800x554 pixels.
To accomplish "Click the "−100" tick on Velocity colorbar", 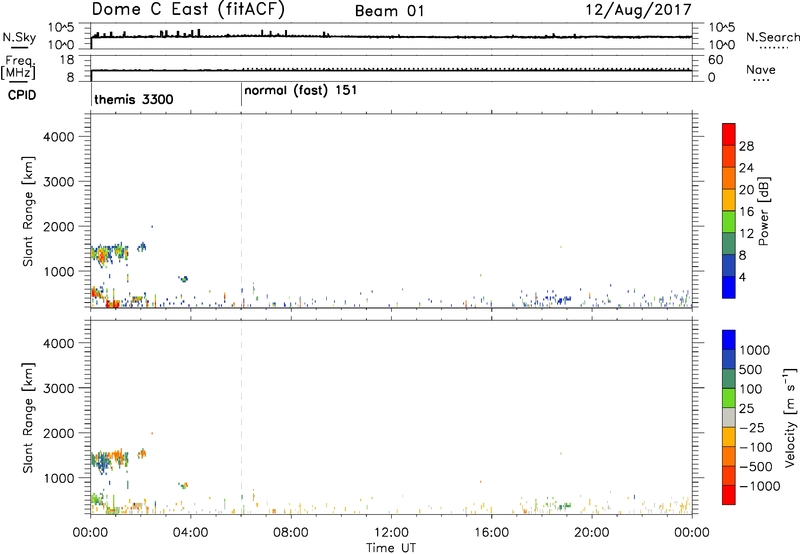I will pos(756,447).
